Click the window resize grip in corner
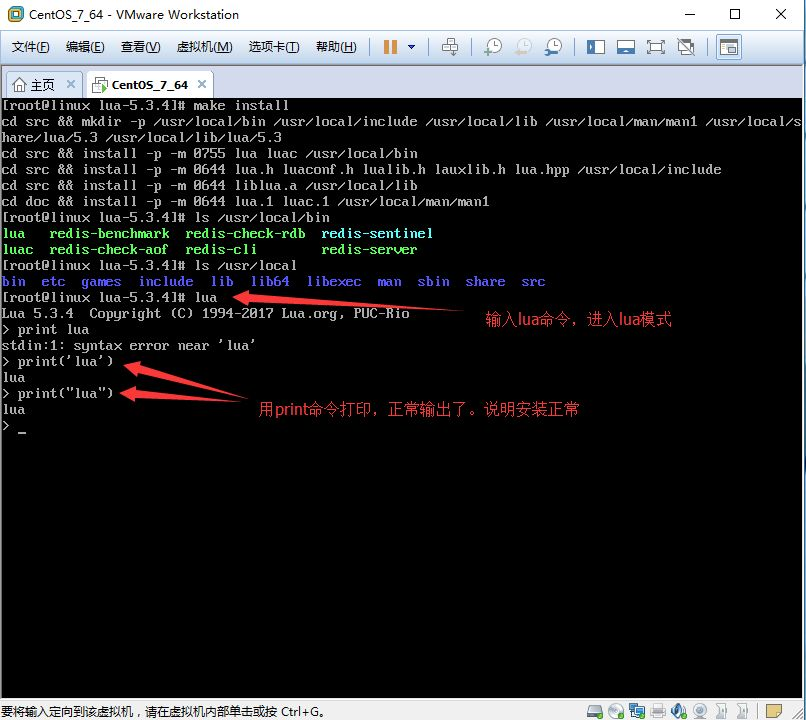The image size is (806, 720). [x=798, y=712]
